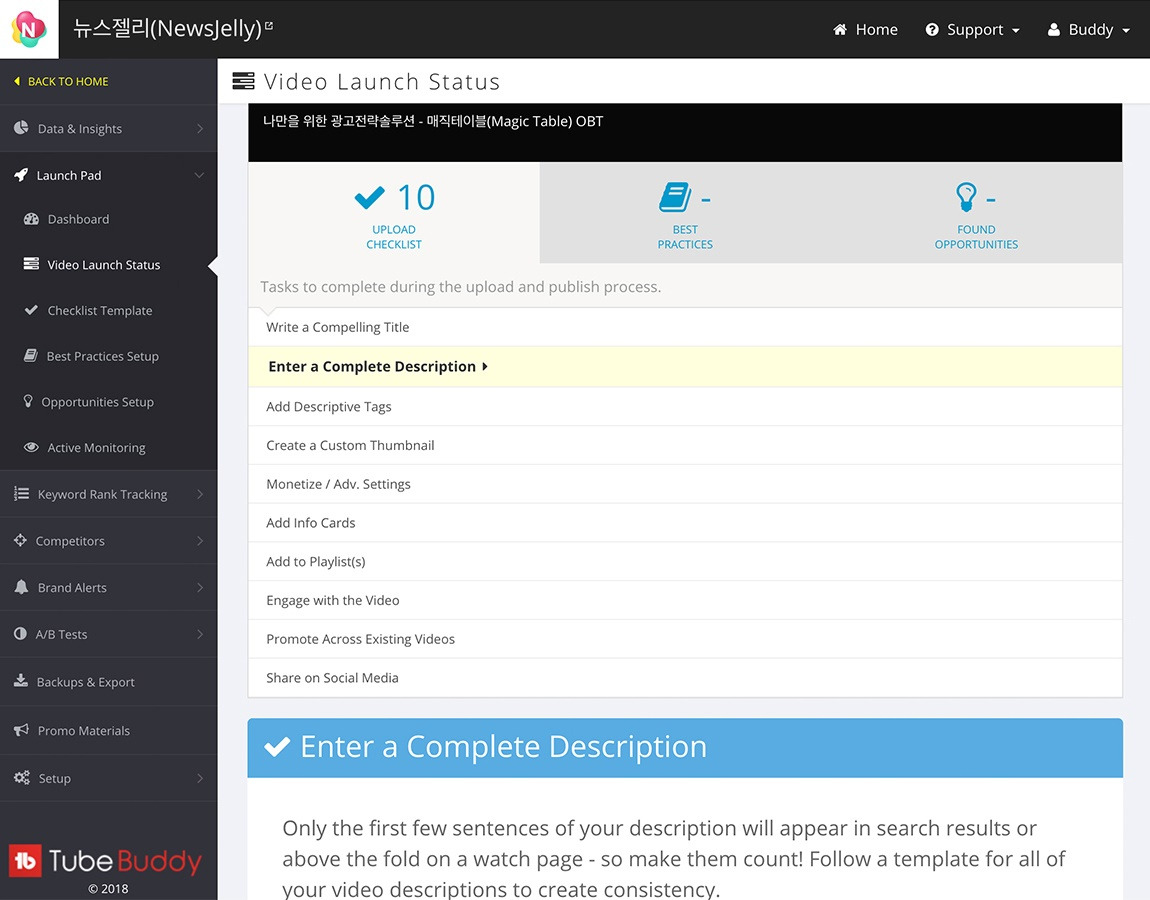Image resolution: width=1150 pixels, height=900 pixels.
Task: Open the Support dropdown arrow
Action: (1016, 31)
